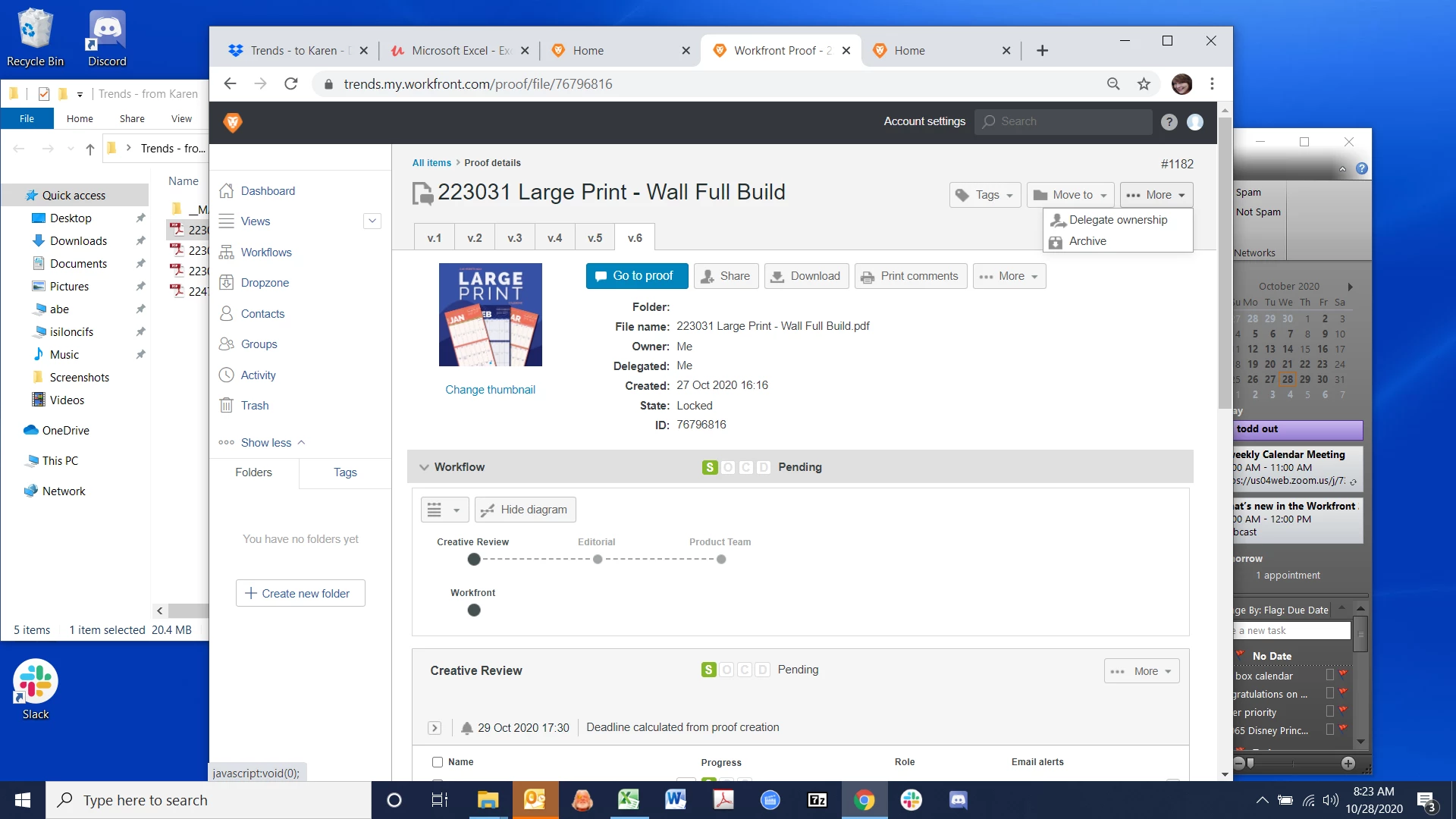Open Trash in the sidebar

(x=255, y=406)
